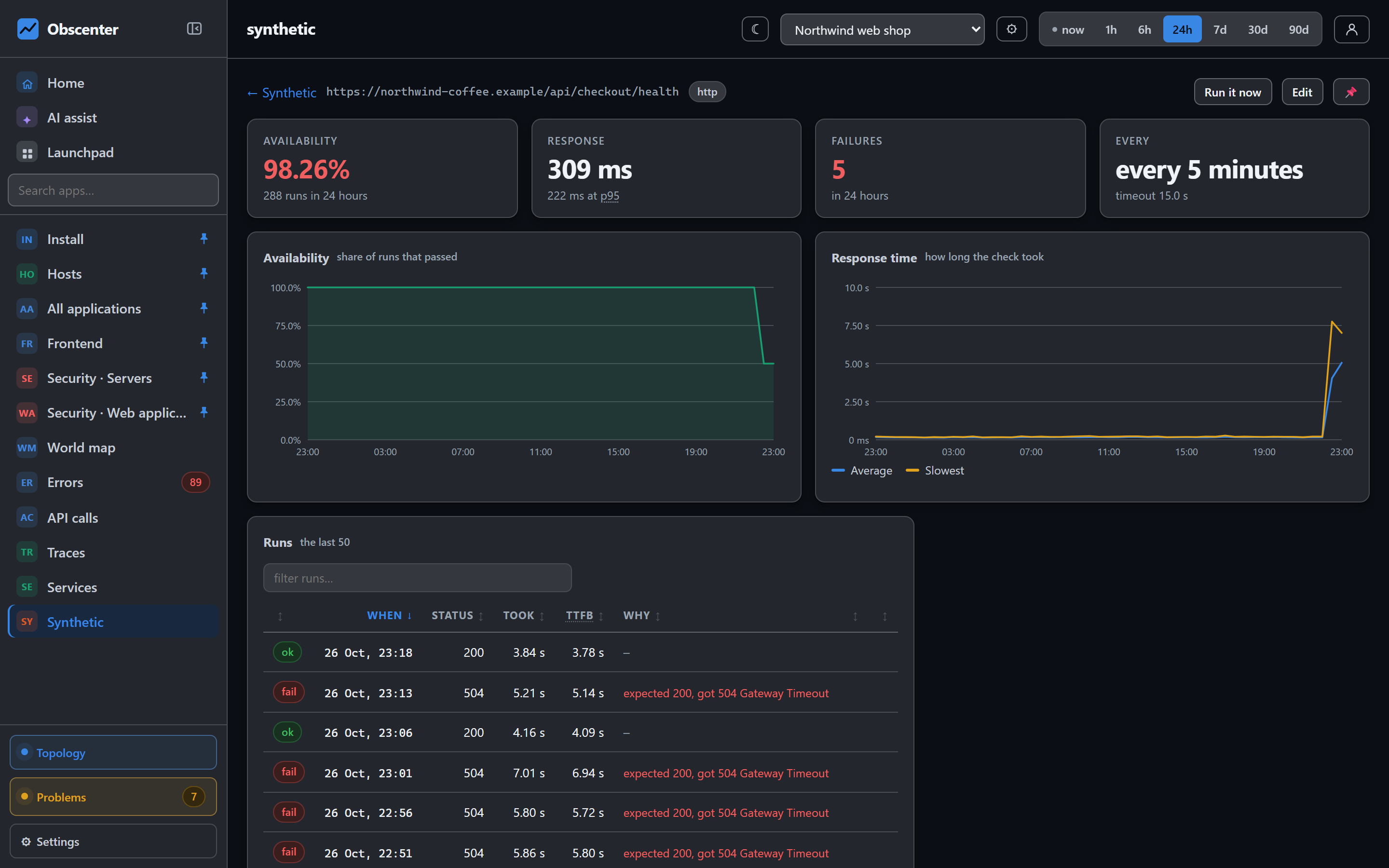Open the Services SE icon
This screenshot has height=868, width=1389.
click(x=27, y=587)
